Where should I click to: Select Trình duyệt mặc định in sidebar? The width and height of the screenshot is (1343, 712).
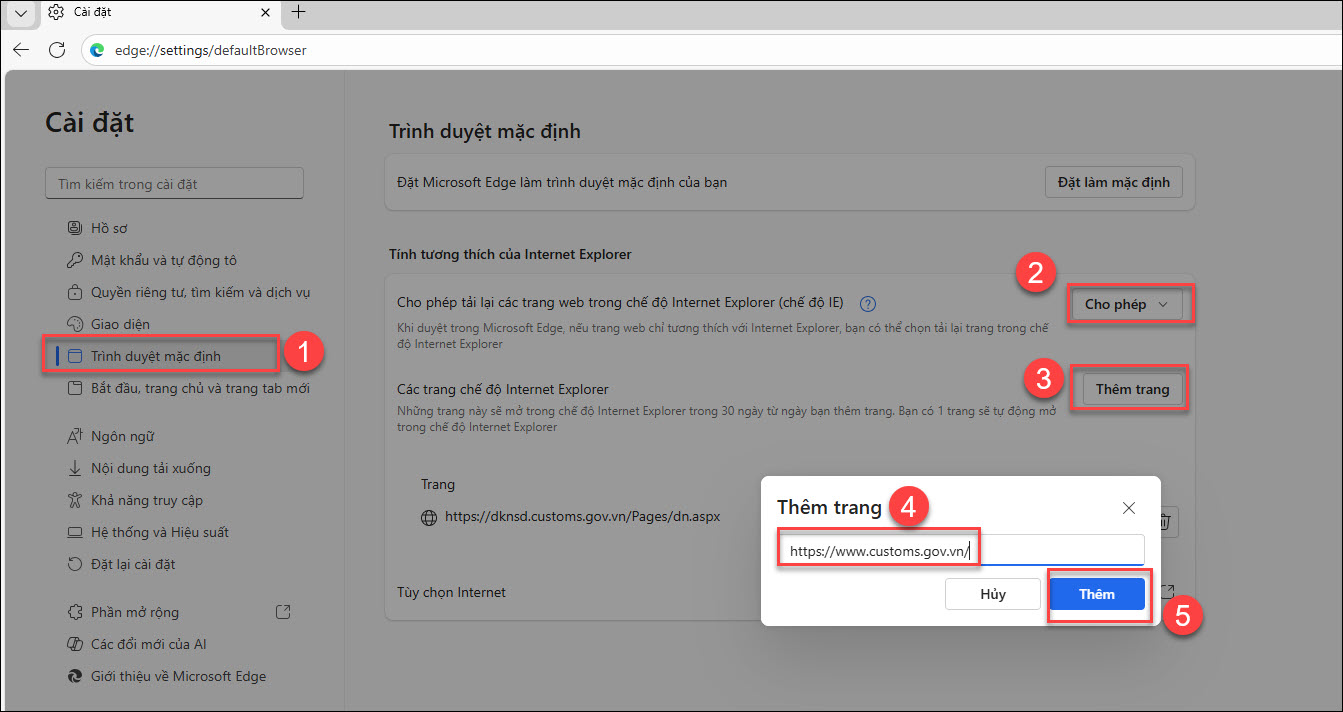(x=156, y=356)
